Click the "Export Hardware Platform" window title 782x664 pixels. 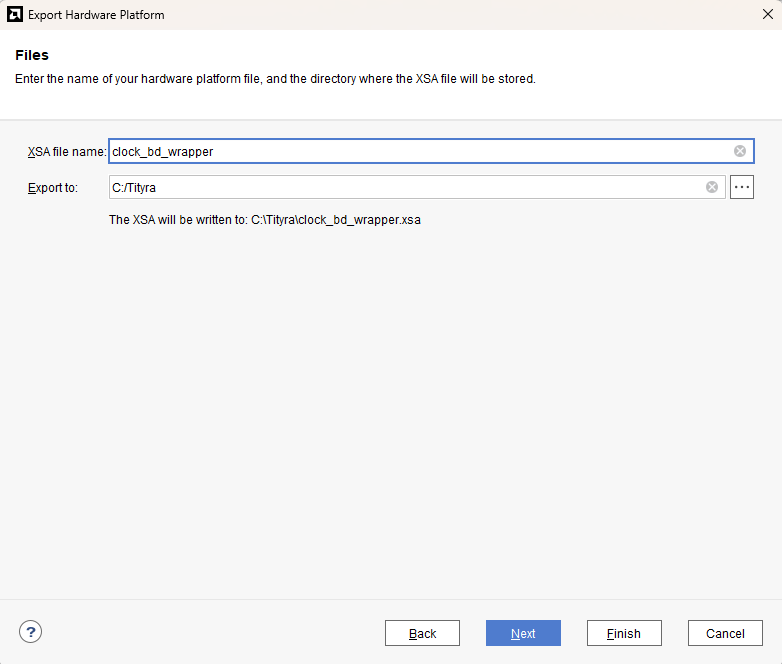(96, 15)
